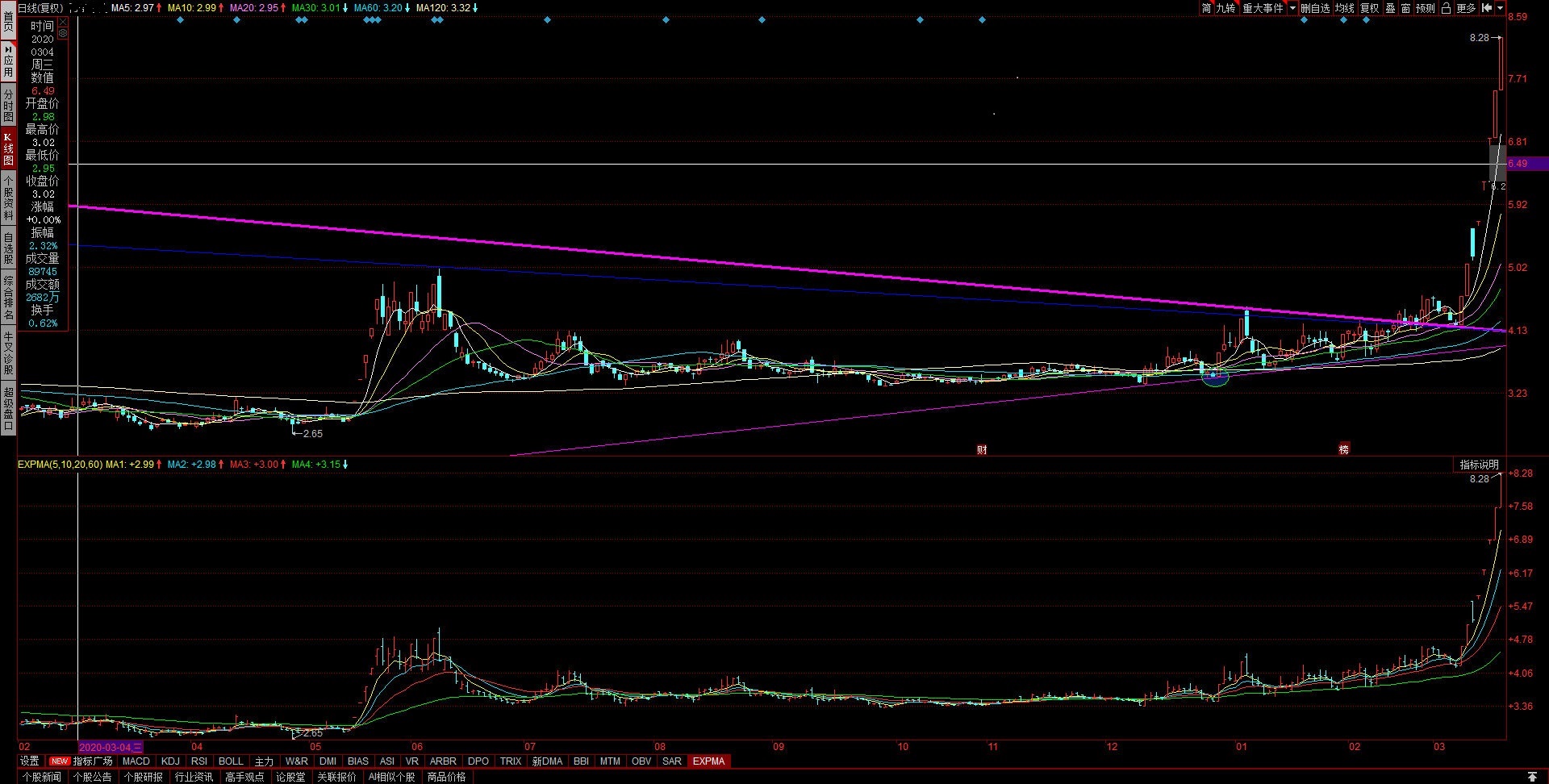Open the 复权 price adjustment option
This screenshot has width=1549, height=784.
[x=1370, y=8]
